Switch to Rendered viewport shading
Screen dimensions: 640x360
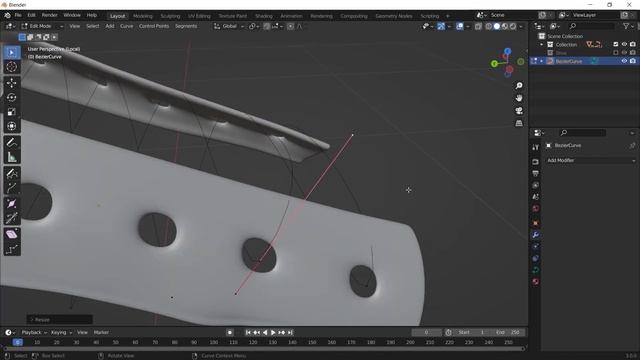513,26
